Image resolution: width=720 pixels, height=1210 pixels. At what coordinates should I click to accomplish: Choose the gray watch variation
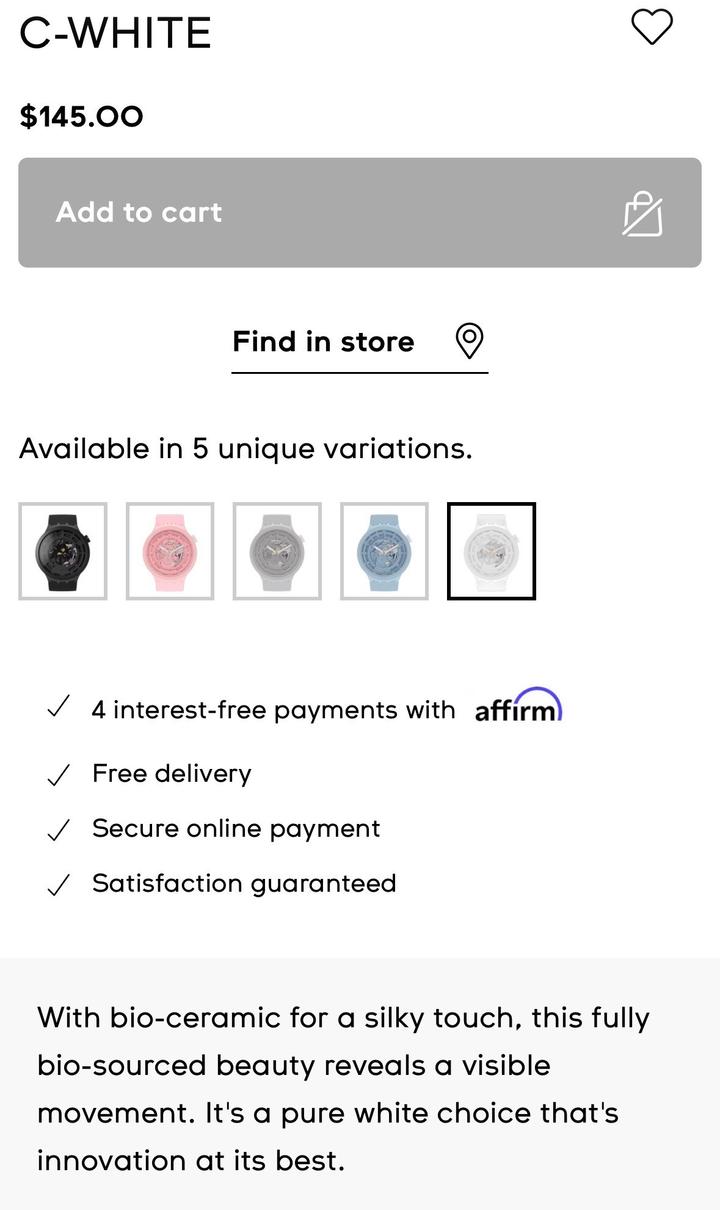pyautogui.click(x=277, y=551)
